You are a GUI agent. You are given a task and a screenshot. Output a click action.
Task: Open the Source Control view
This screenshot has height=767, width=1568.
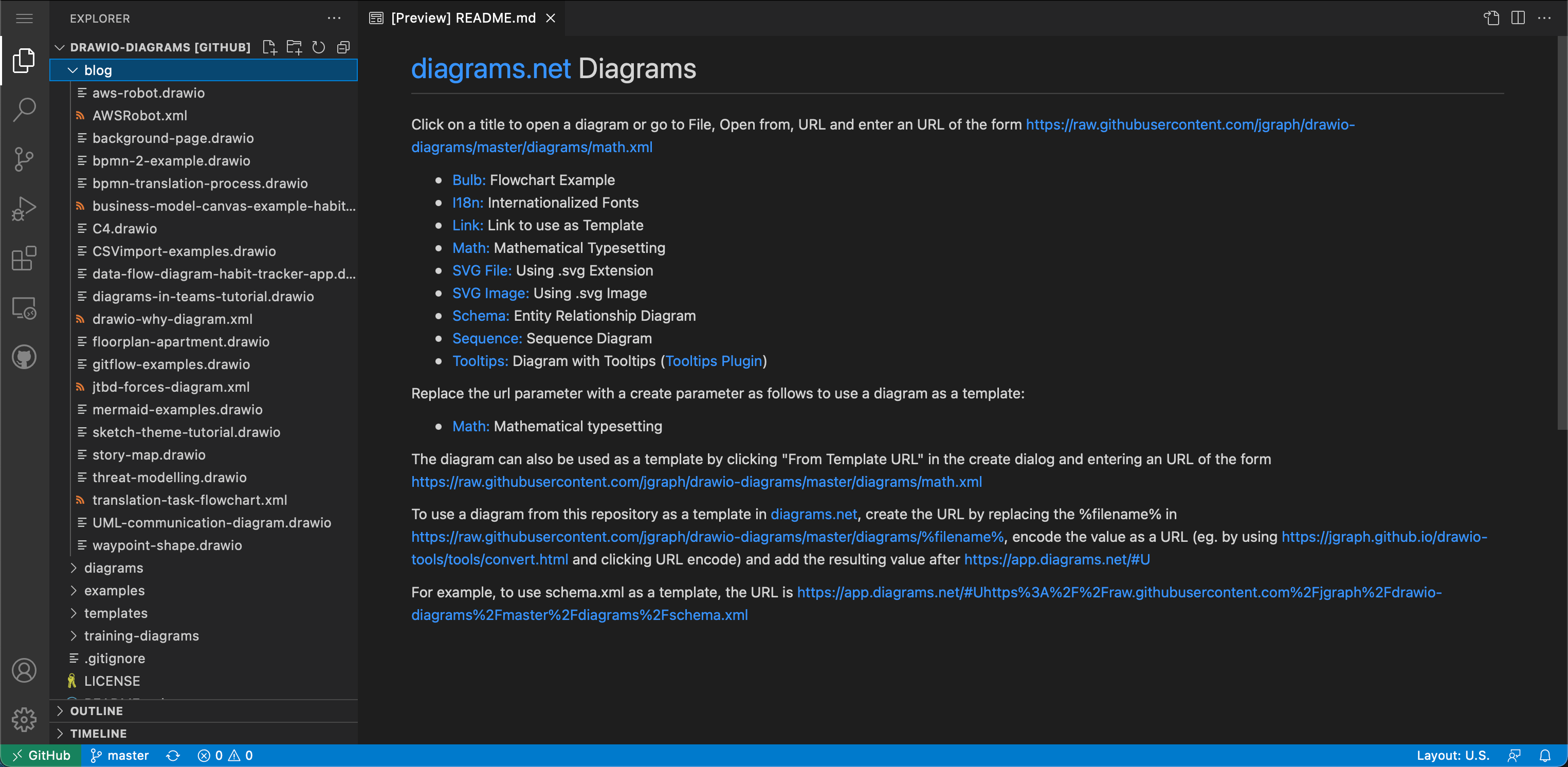(24, 159)
